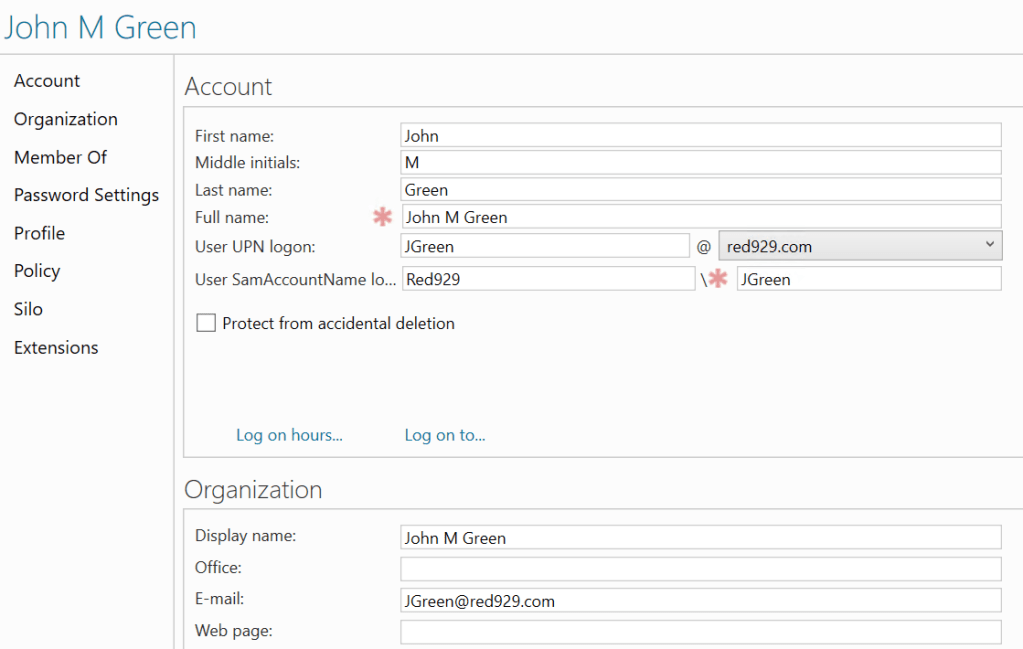Click the E-mail field
Image resolution: width=1023 pixels, height=649 pixels.
(700, 601)
